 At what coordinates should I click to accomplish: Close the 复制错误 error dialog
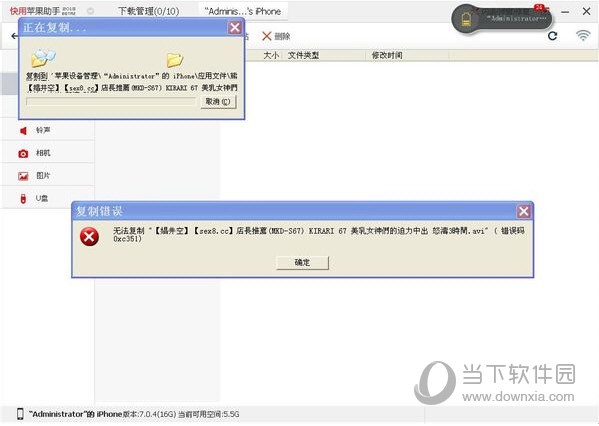tap(523, 211)
